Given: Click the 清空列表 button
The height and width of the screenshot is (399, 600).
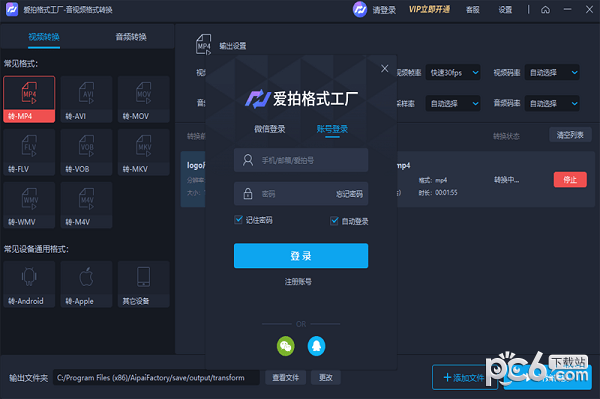Looking at the screenshot, I should click(x=570, y=135).
